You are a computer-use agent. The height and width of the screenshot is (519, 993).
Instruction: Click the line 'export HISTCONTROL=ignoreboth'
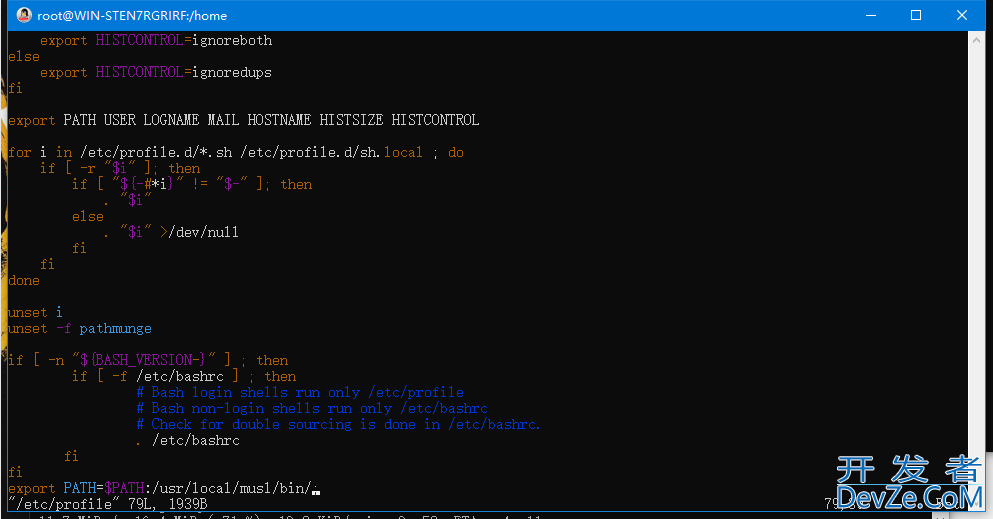[x=156, y=41]
